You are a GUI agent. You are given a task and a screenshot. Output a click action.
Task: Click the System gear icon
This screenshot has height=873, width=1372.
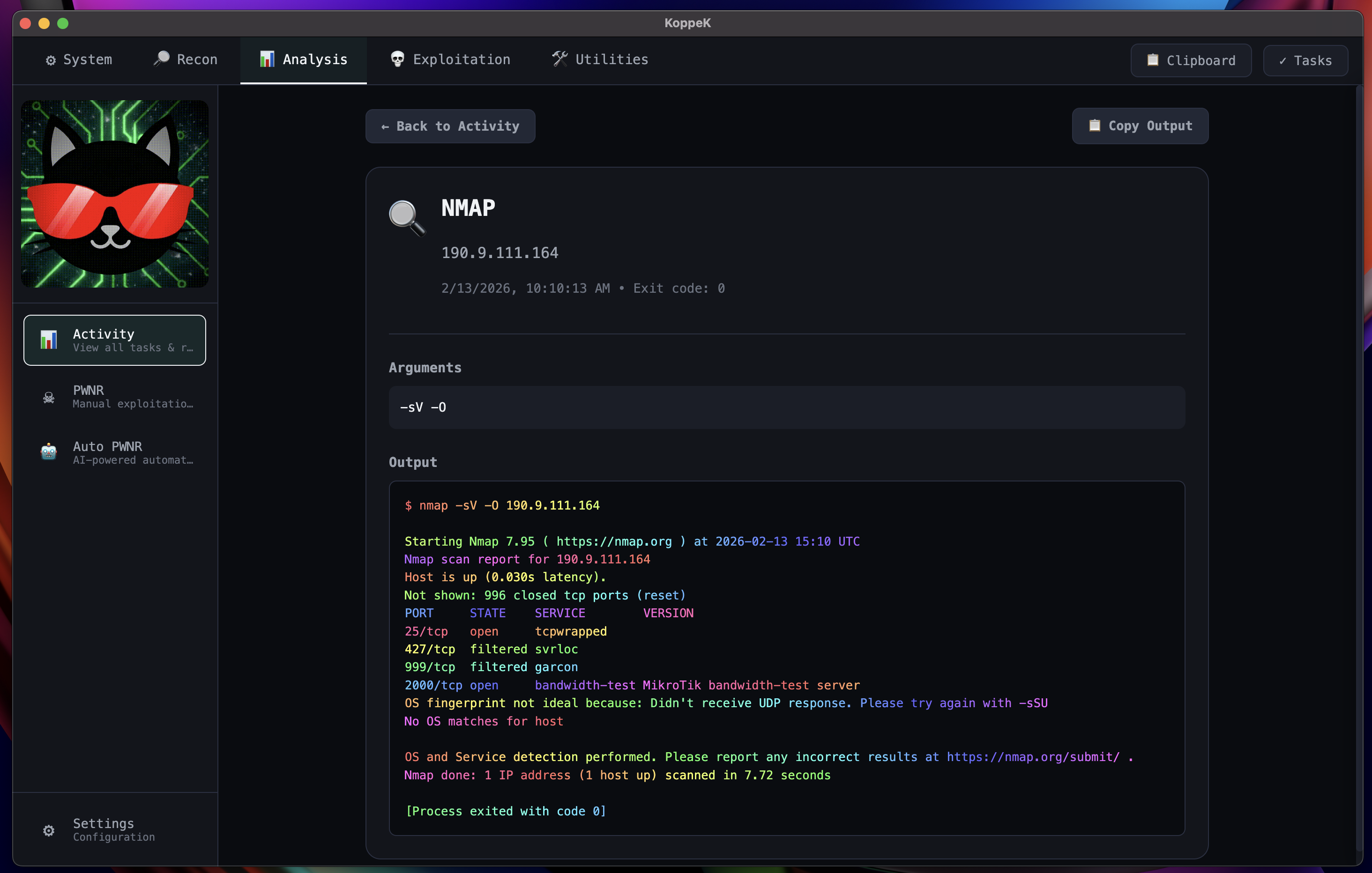tap(51, 60)
